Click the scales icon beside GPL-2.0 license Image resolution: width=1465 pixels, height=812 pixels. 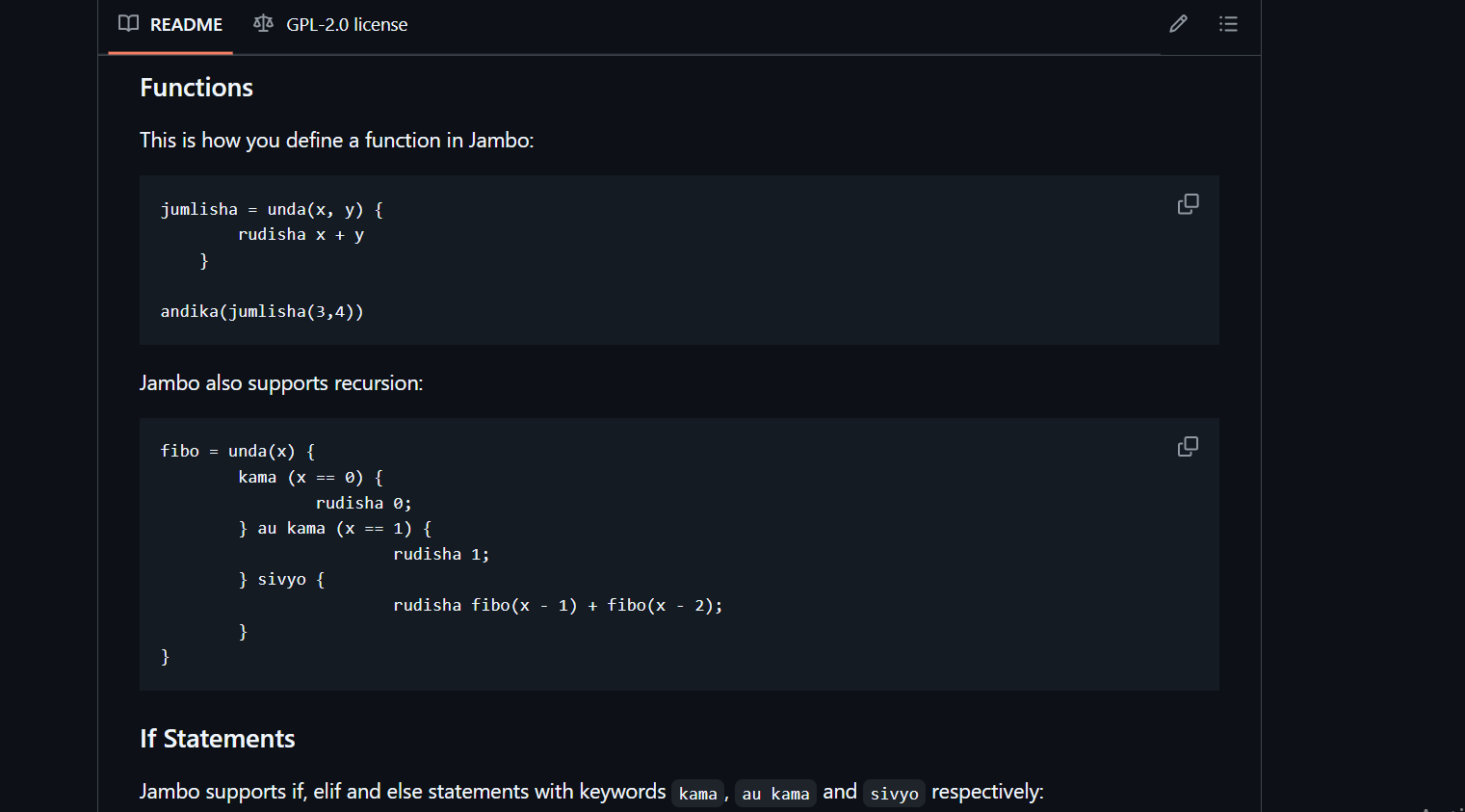(x=263, y=24)
